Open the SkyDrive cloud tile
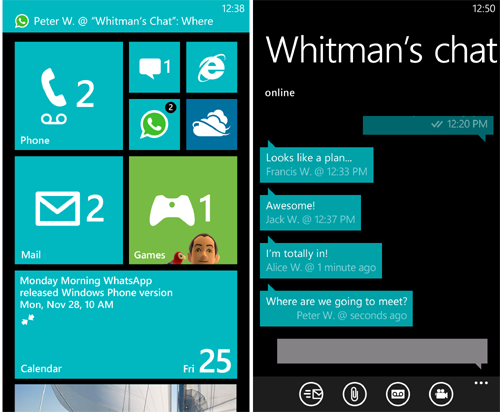The height and width of the screenshot is (412, 500). (x=212, y=124)
